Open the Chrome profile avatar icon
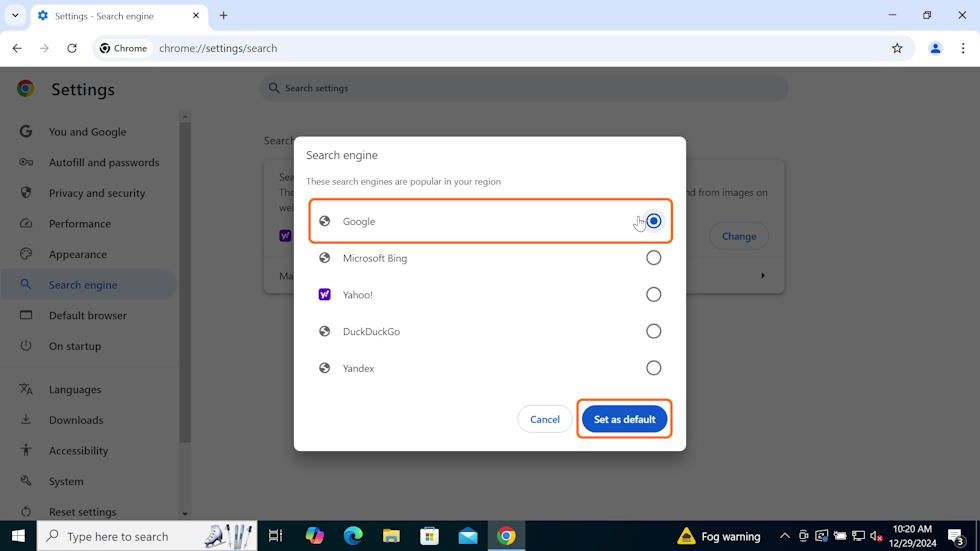980x551 pixels. point(935,48)
